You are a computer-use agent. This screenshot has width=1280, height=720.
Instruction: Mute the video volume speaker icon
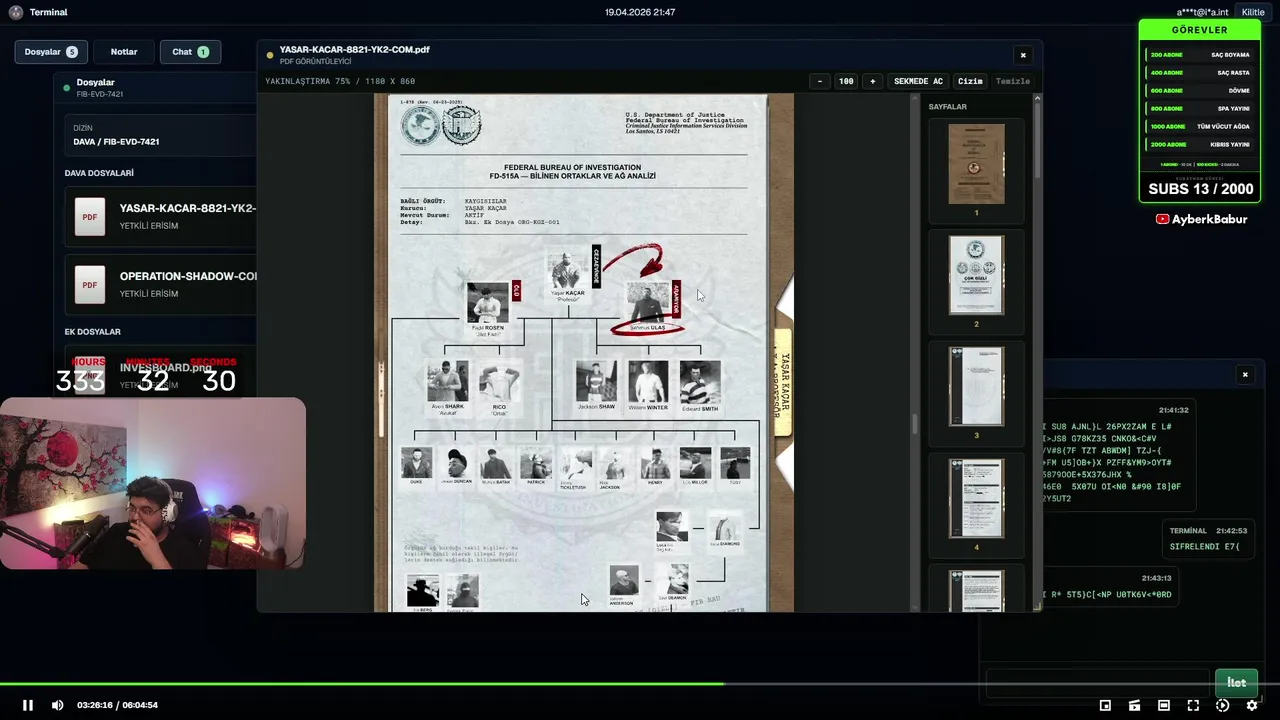(57, 705)
